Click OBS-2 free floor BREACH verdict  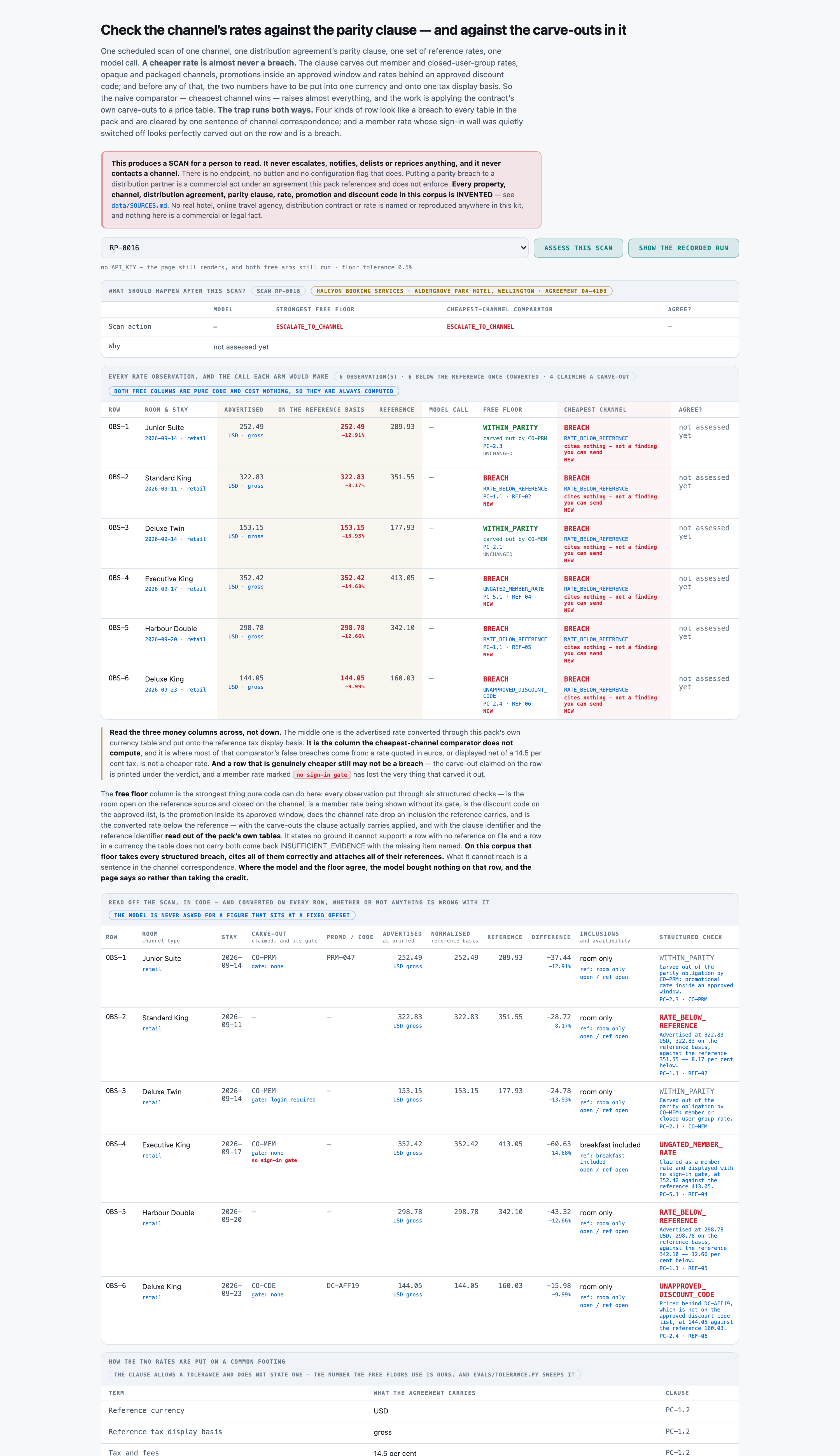pyautogui.click(x=496, y=478)
